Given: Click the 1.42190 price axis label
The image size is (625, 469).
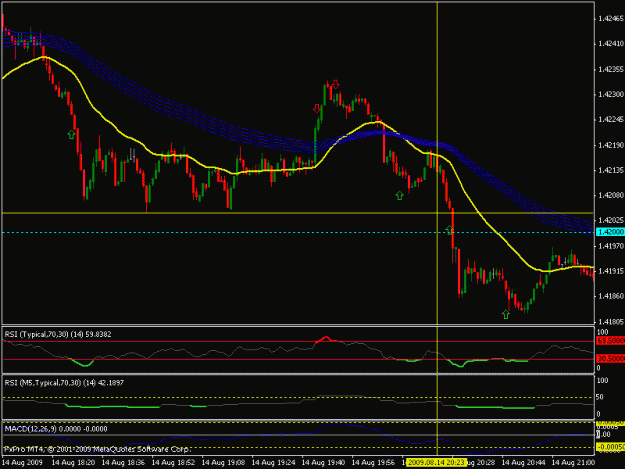Looking at the screenshot, I should [x=611, y=145].
